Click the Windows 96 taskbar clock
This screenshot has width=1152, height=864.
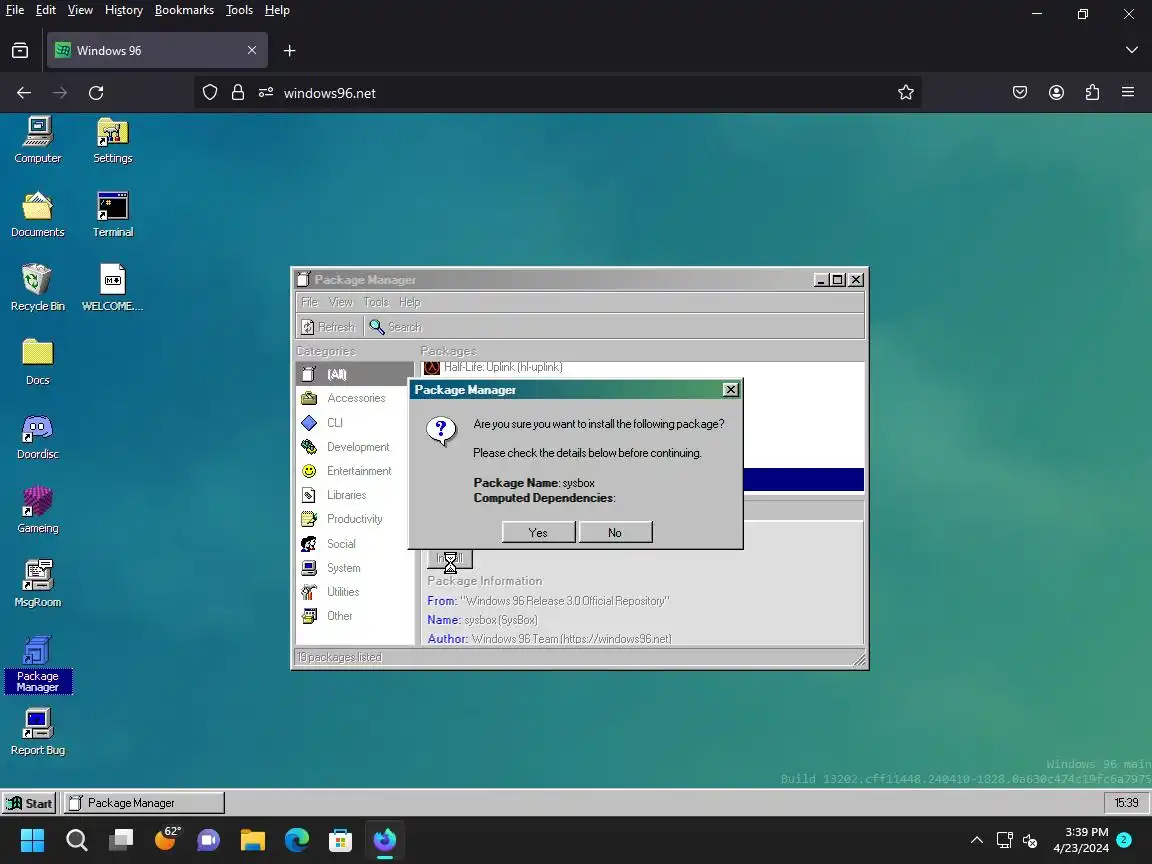[x=1126, y=803]
